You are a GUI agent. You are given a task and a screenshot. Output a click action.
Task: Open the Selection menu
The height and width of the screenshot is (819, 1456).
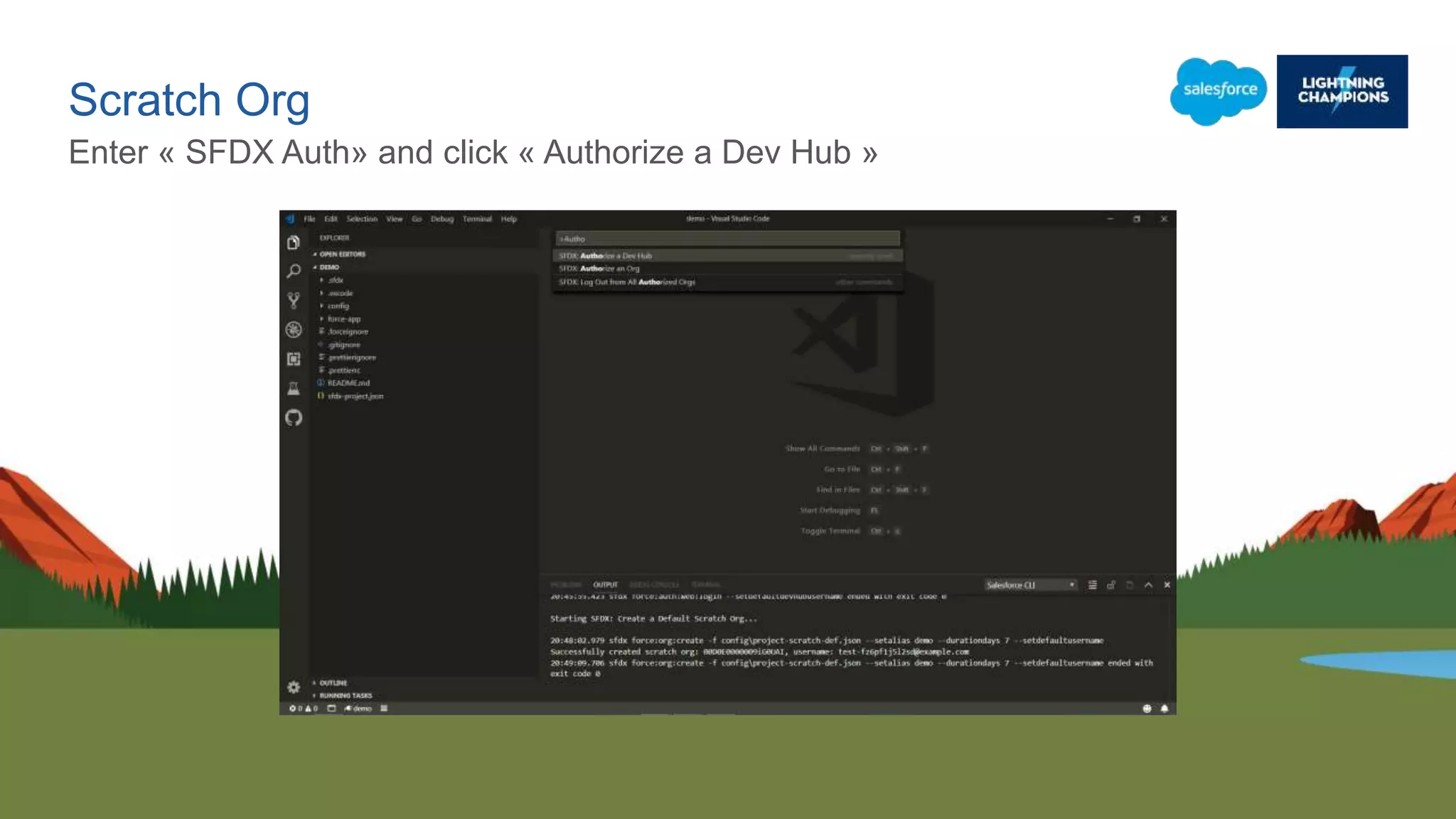pyautogui.click(x=362, y=219)
